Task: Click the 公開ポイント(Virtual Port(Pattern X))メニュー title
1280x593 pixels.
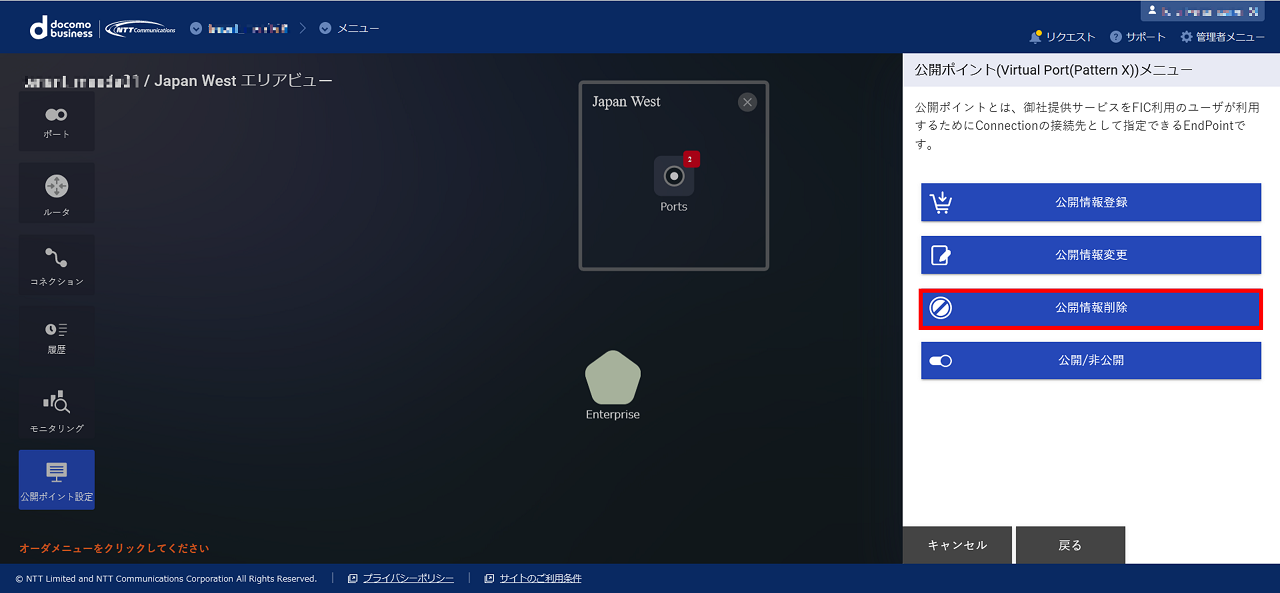Action: [x=1053, y=70]
